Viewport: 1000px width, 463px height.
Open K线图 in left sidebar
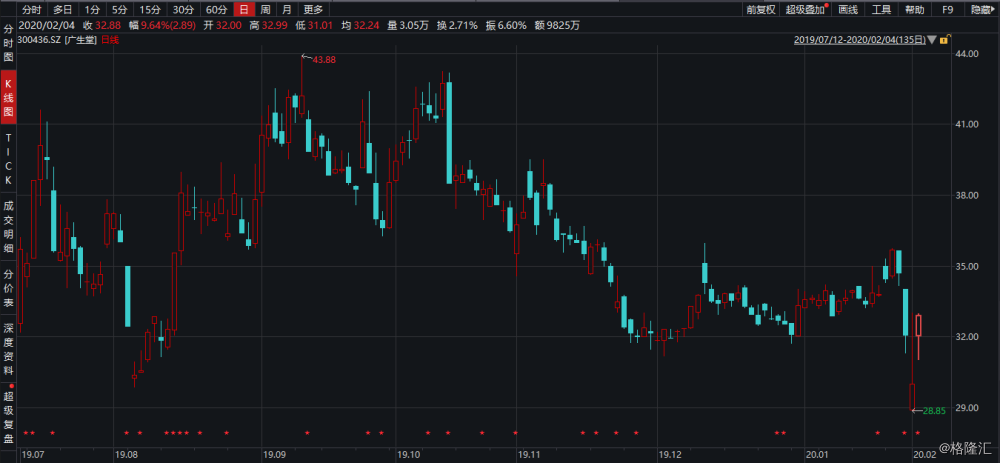8,99
